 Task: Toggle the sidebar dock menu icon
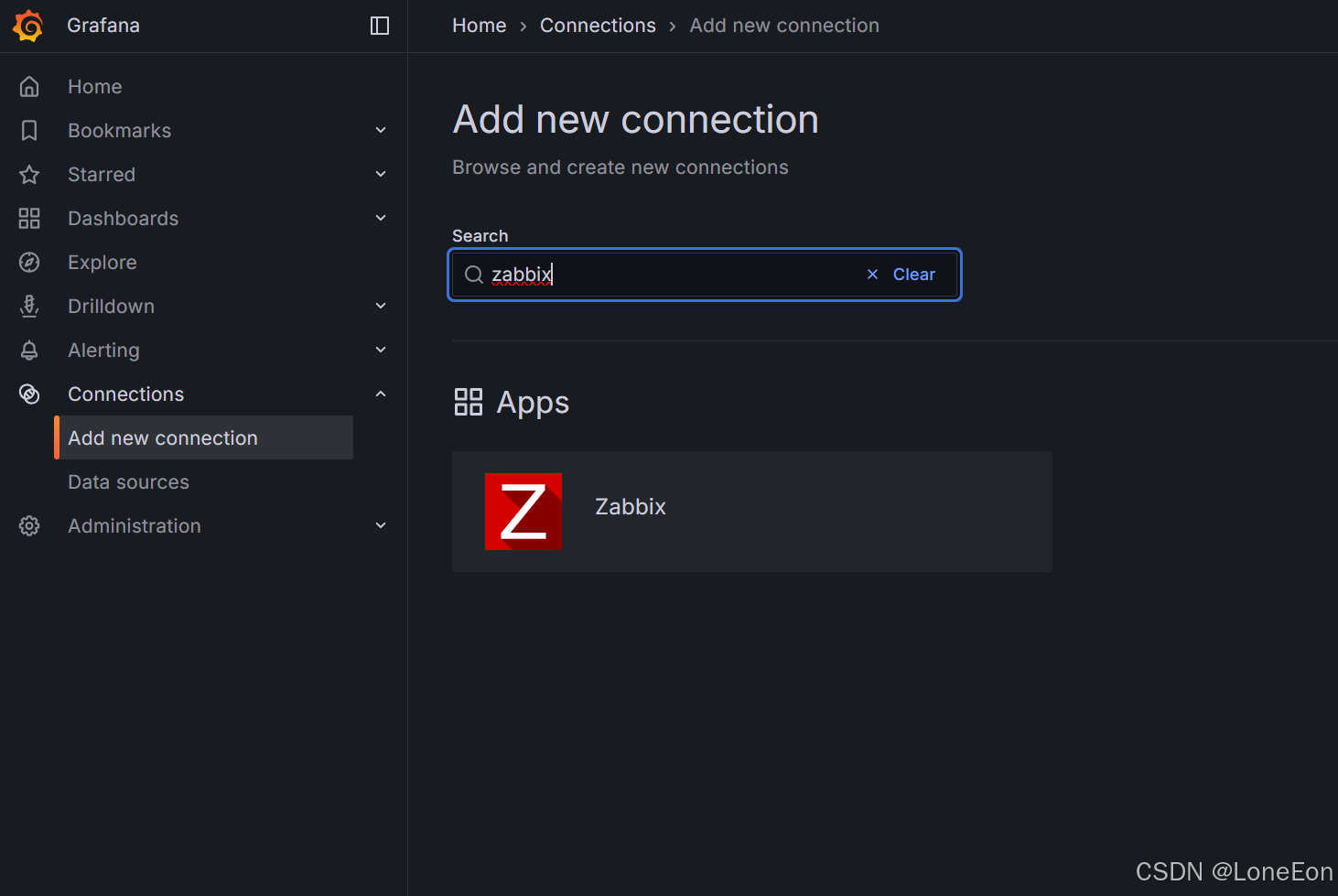point(380,26)
